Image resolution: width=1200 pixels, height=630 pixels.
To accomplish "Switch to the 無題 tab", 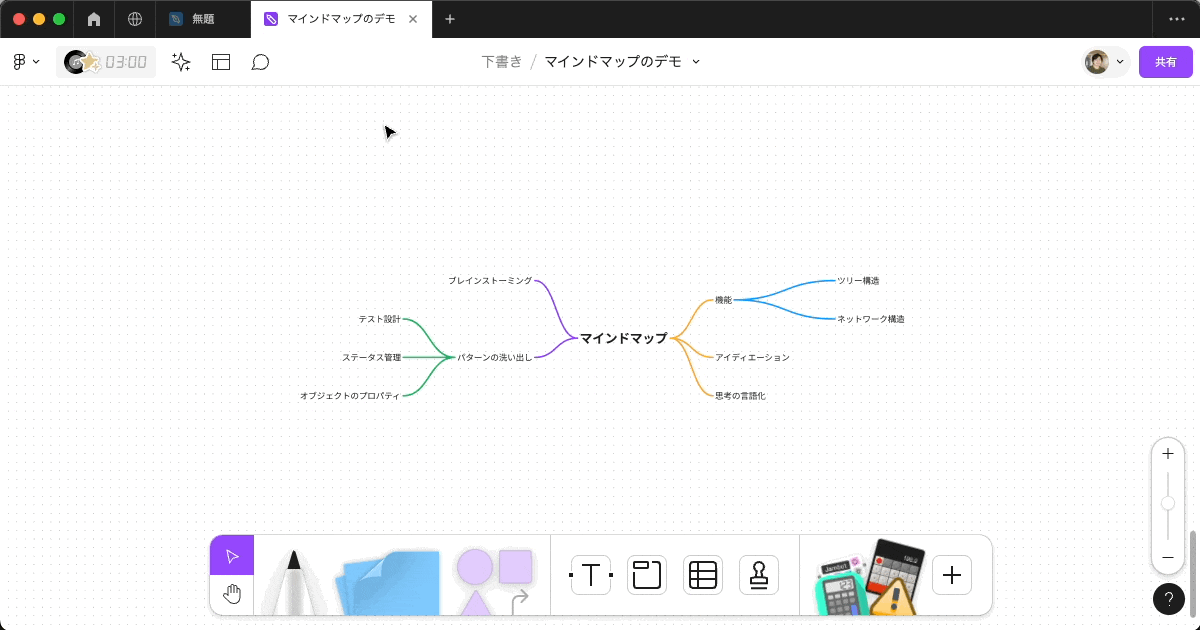I will pos(203,18).
